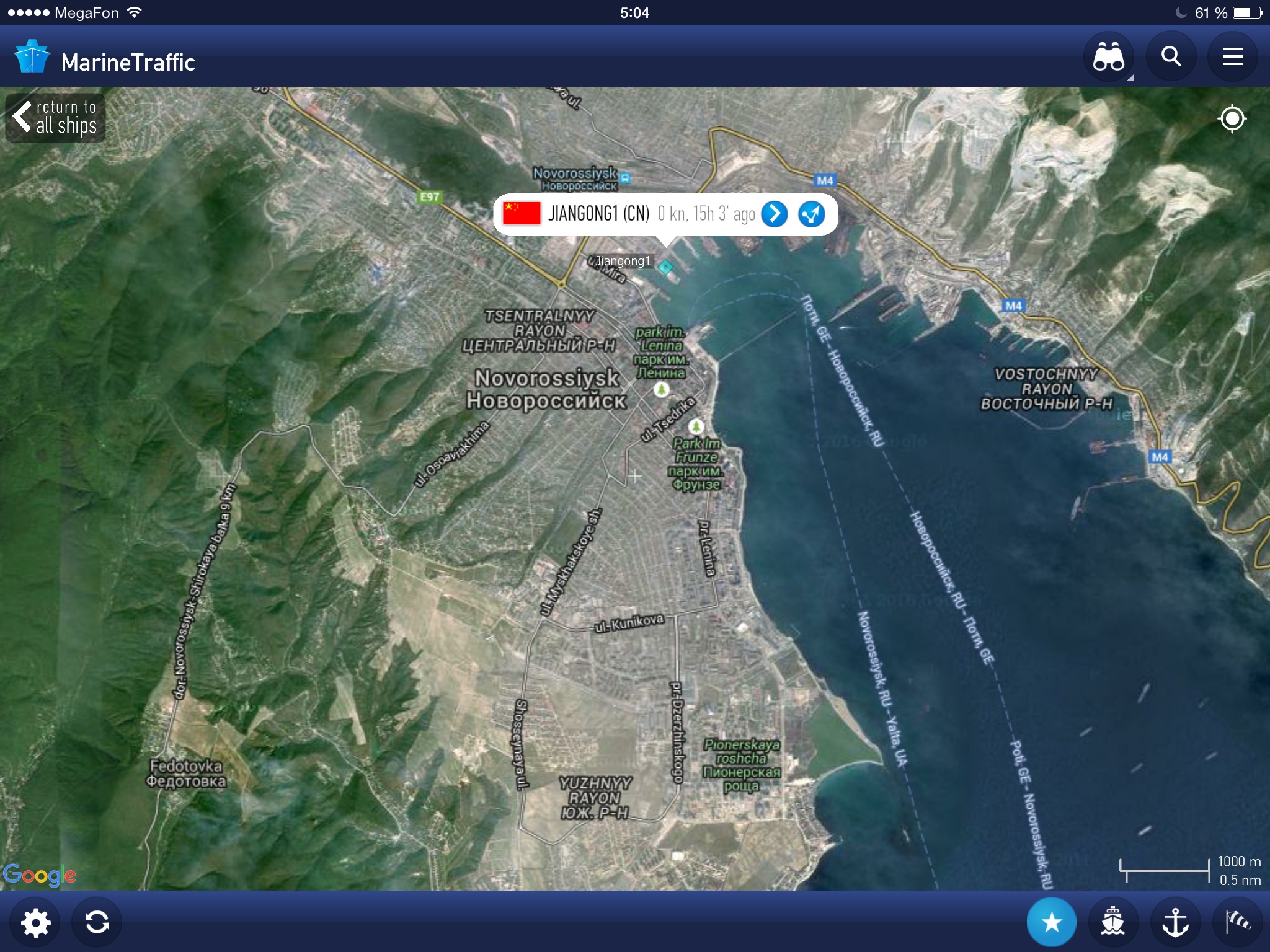
Task: Tap the 1000 m map scale bar
Action: pos(1165,870)
